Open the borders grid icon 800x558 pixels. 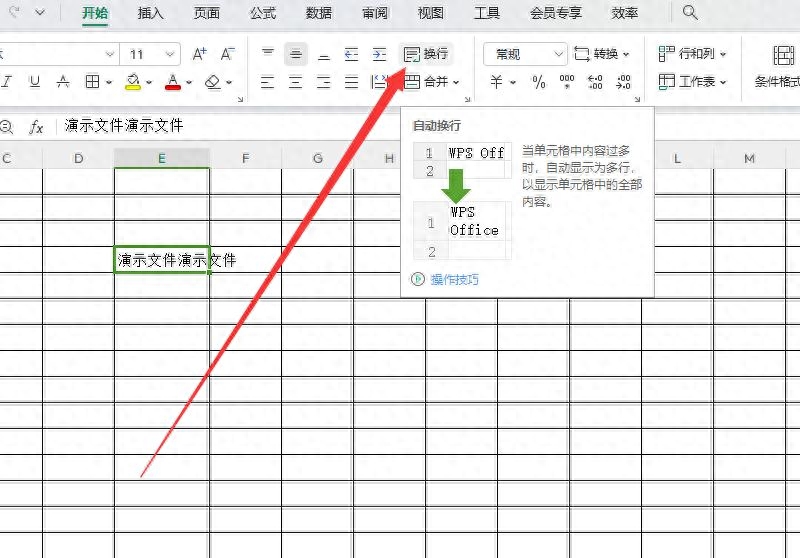[x=92, y=81]
